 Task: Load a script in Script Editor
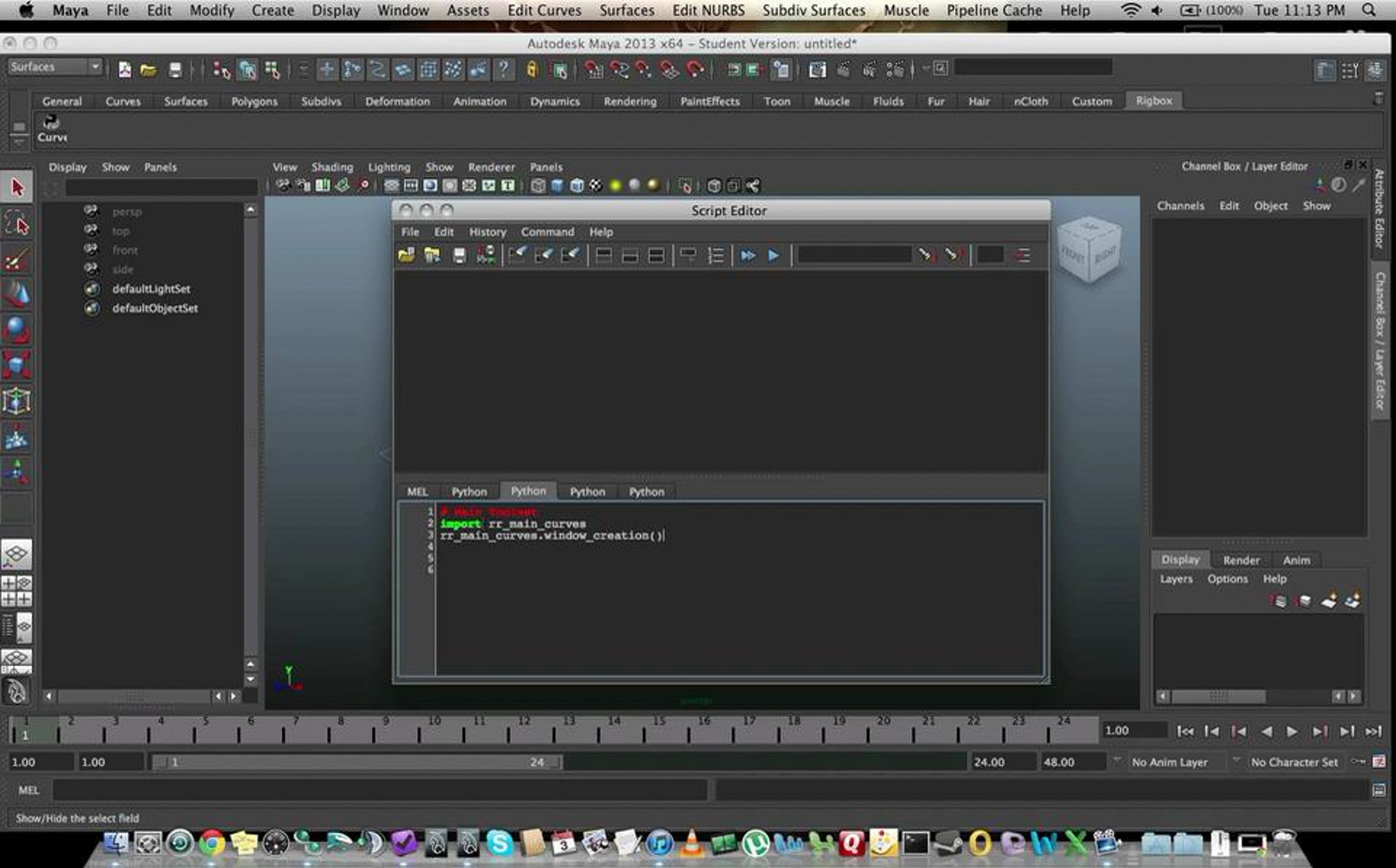407,255
